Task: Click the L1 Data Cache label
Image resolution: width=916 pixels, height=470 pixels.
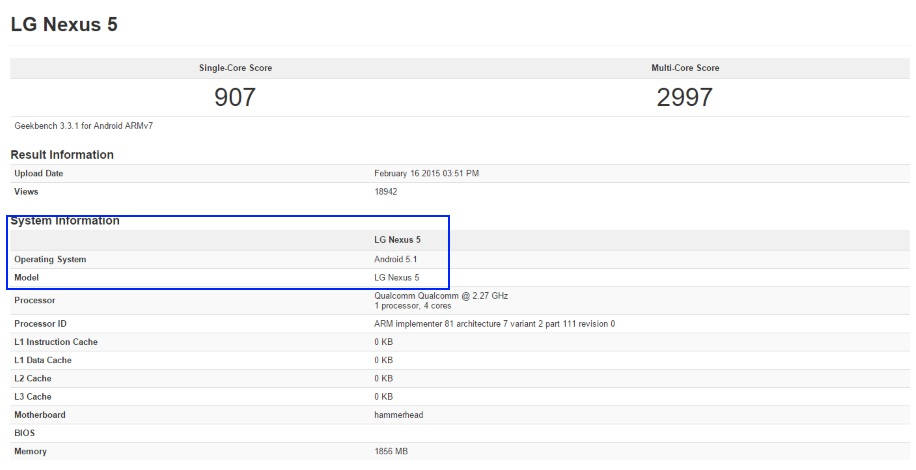Action: 43,360
